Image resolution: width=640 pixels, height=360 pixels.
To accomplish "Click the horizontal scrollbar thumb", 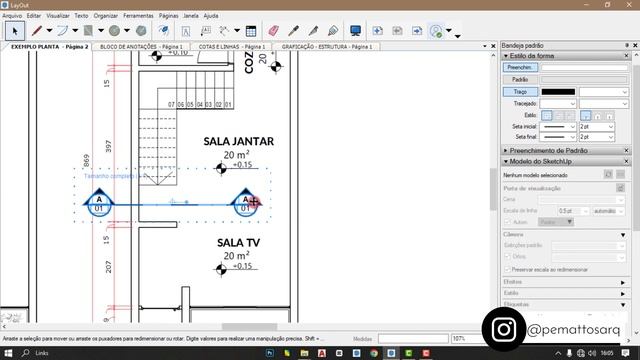I will click(x=249, y=327).
